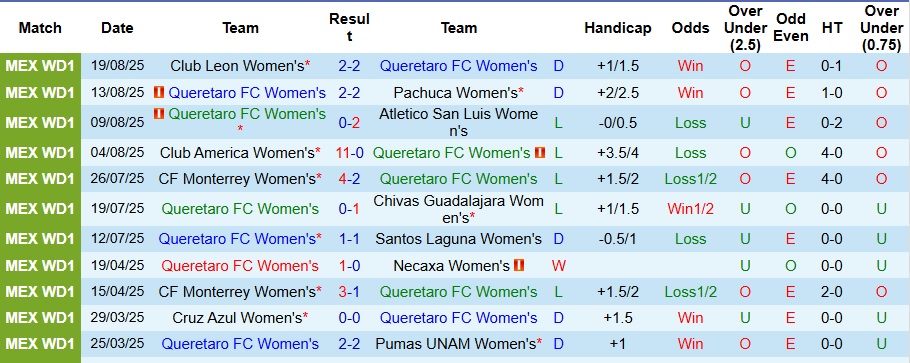Click the Odd Even column header
The width and height of the screenshot is (910, 363).
791,28
